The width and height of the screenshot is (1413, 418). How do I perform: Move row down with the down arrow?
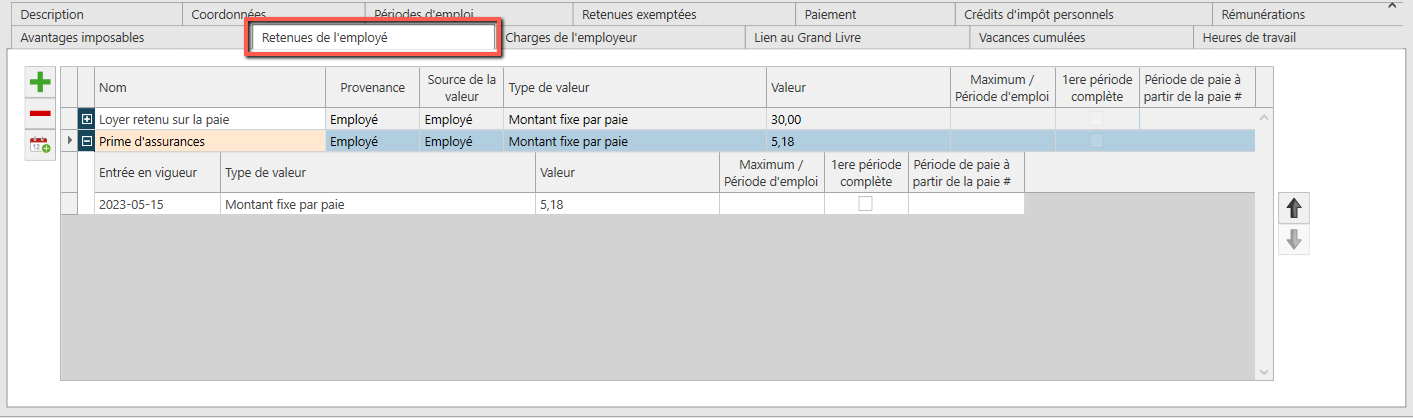1294,240
